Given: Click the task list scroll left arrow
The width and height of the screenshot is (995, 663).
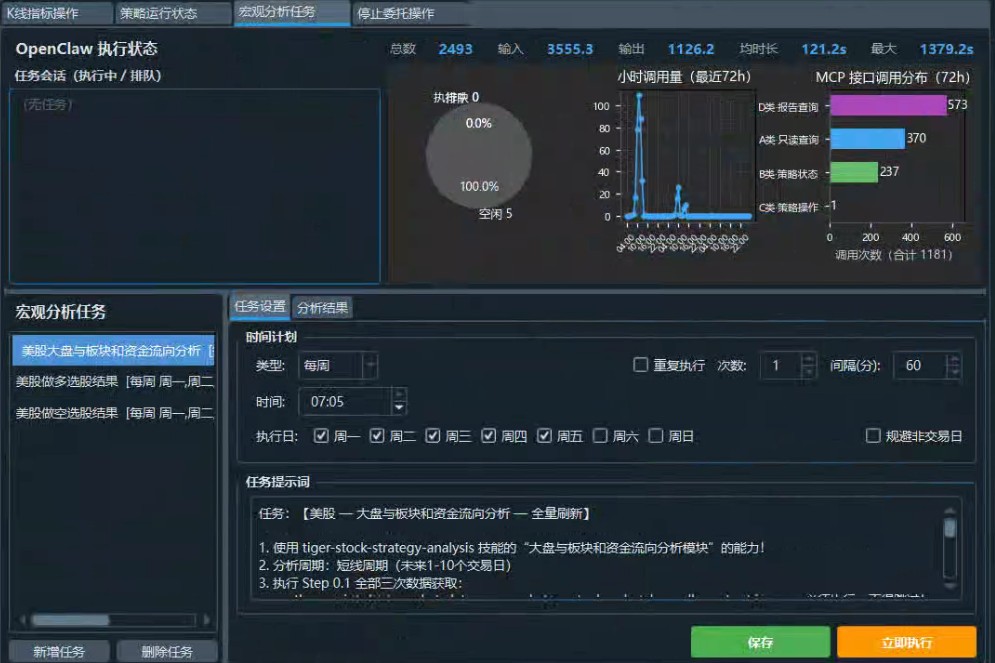Looking at the screenshot, I should click(23, 620).
